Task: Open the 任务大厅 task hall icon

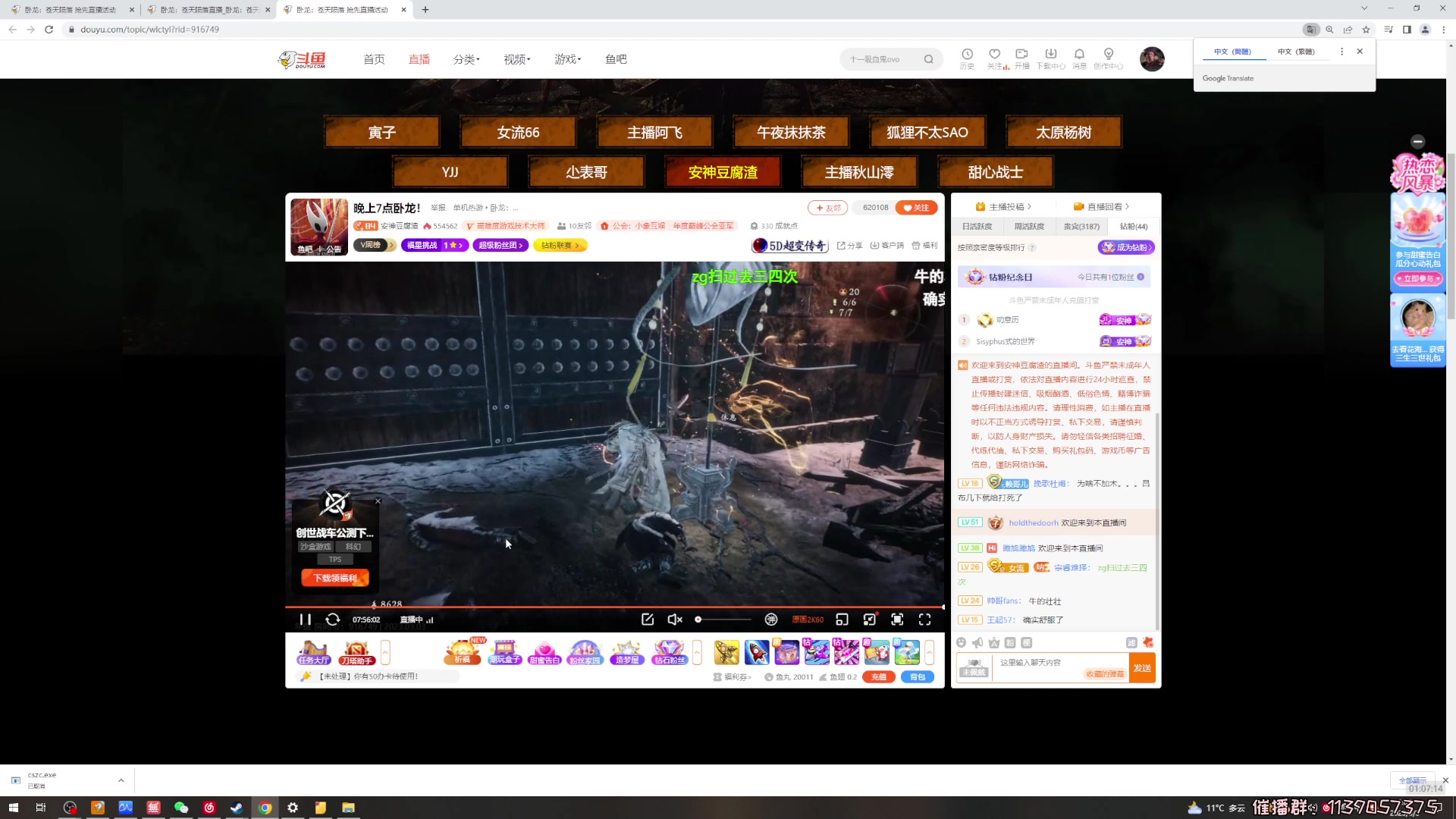Action: click(313, 652)
